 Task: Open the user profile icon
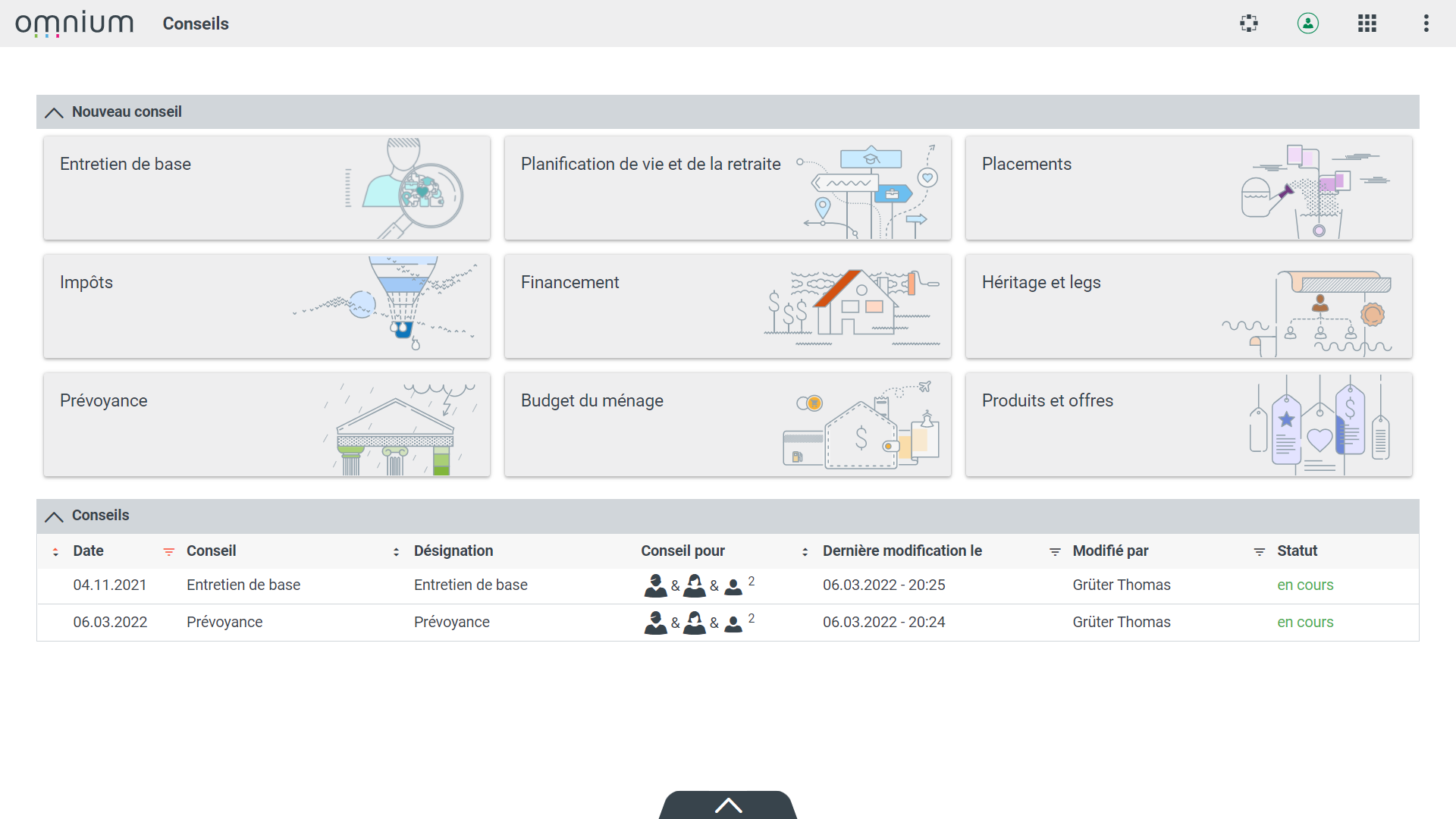[x=1307, y=24]
